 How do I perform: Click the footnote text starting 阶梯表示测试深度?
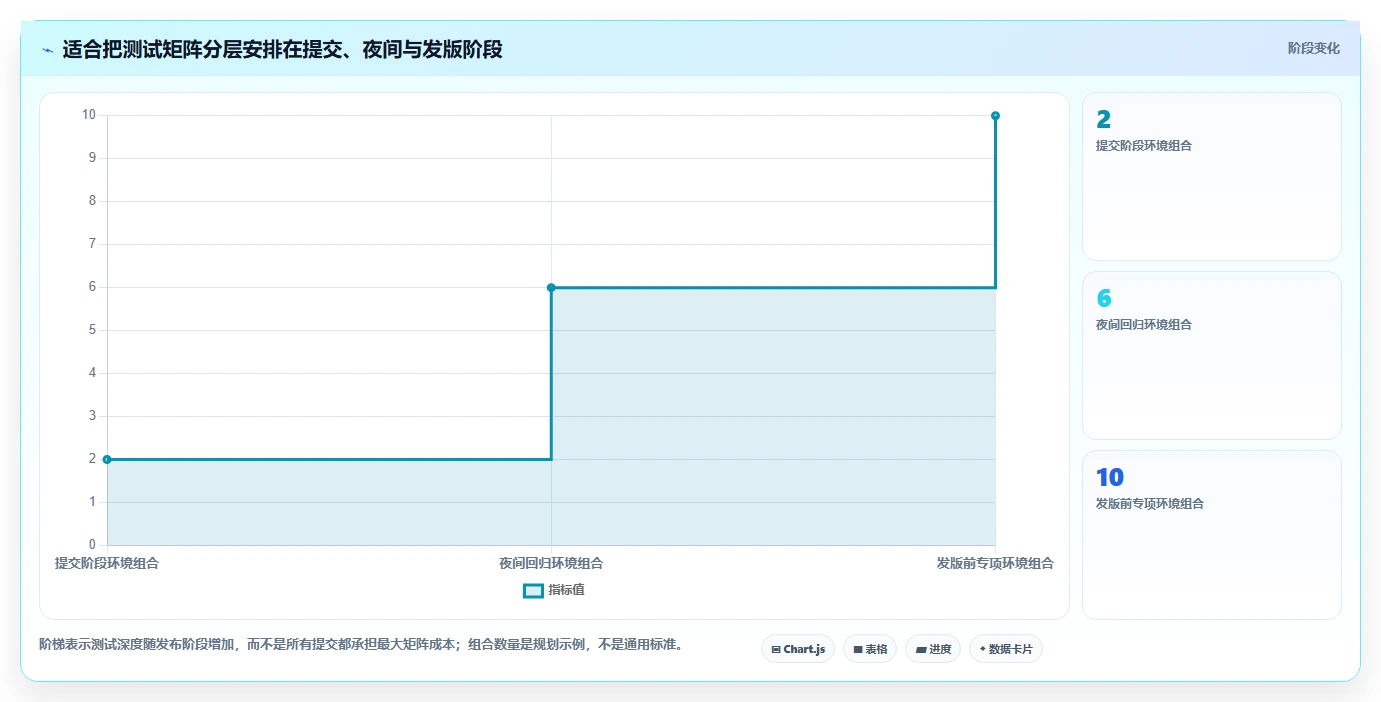(363, 644)
